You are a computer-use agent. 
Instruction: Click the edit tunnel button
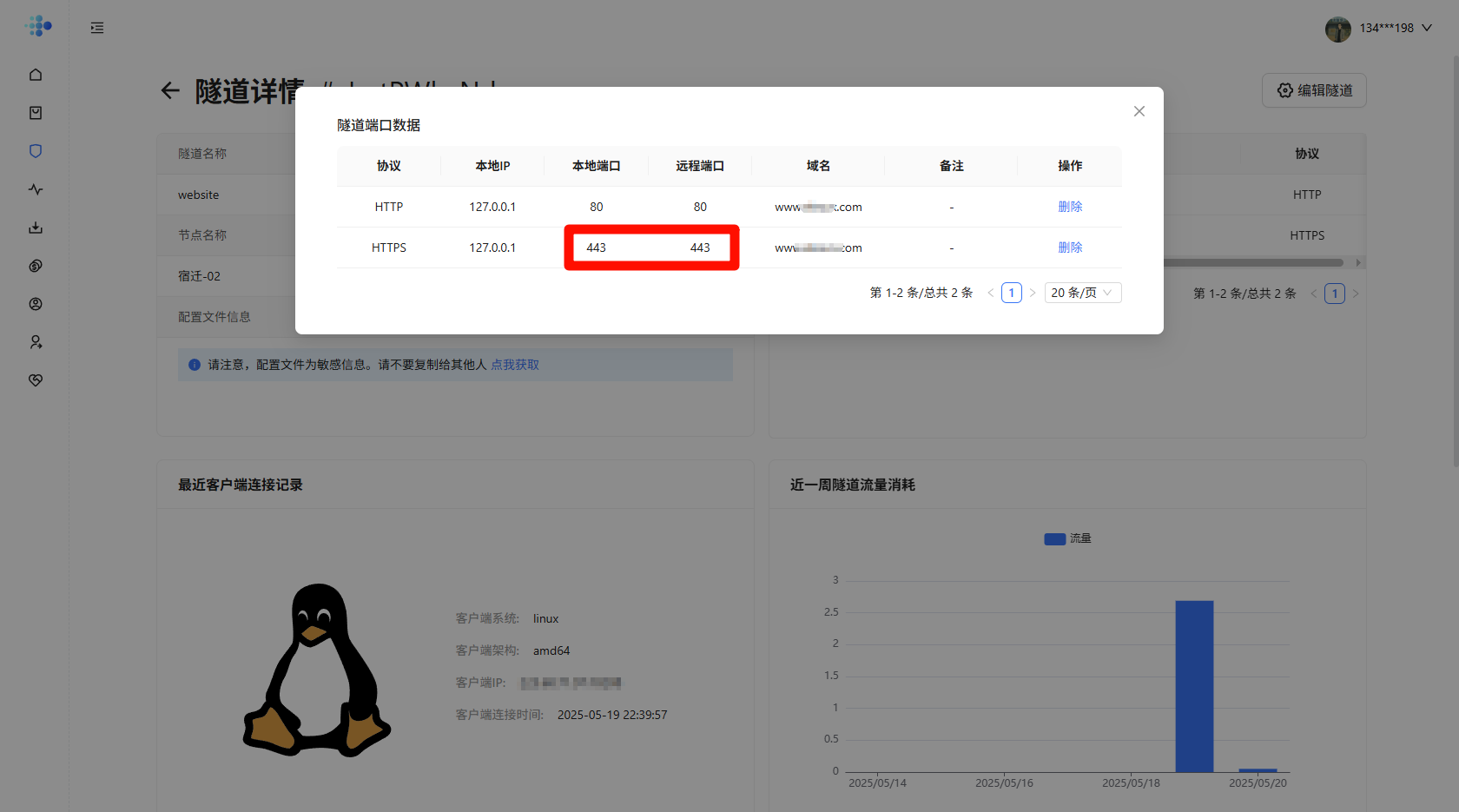pyautogui.click(x=1314, y=90)
